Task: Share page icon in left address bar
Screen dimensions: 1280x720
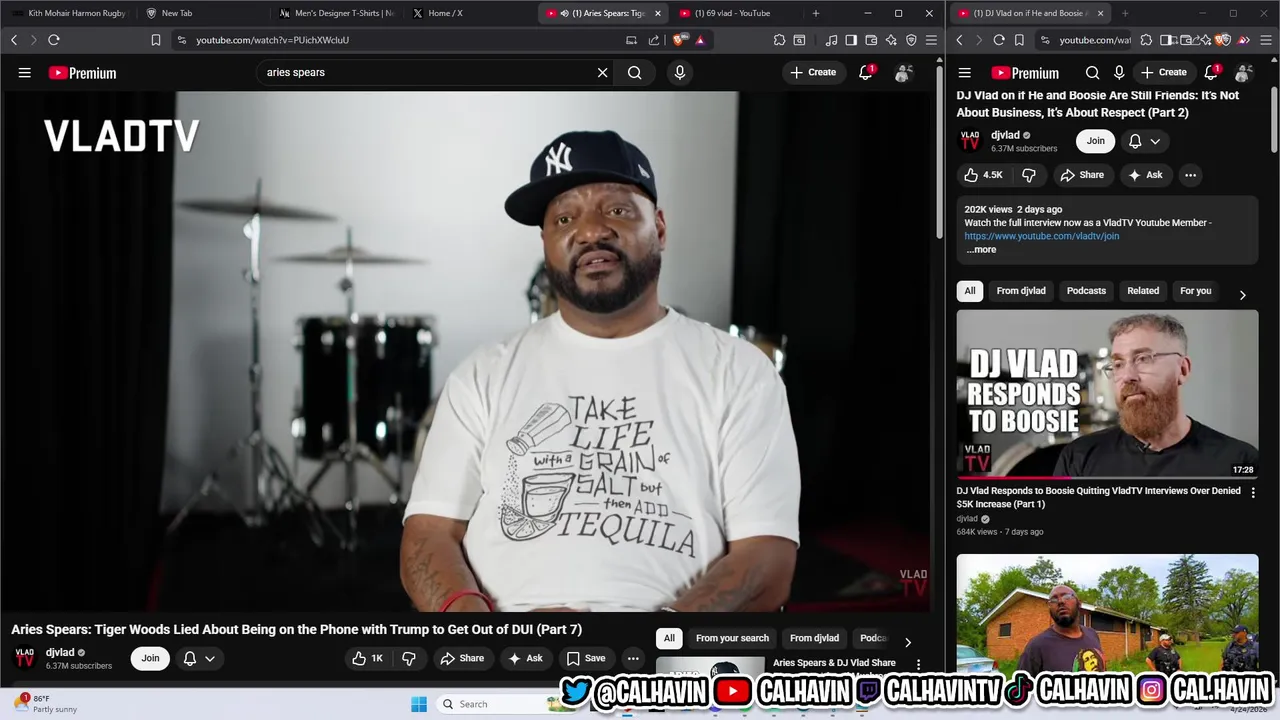Action: click(x=654, y=40)
